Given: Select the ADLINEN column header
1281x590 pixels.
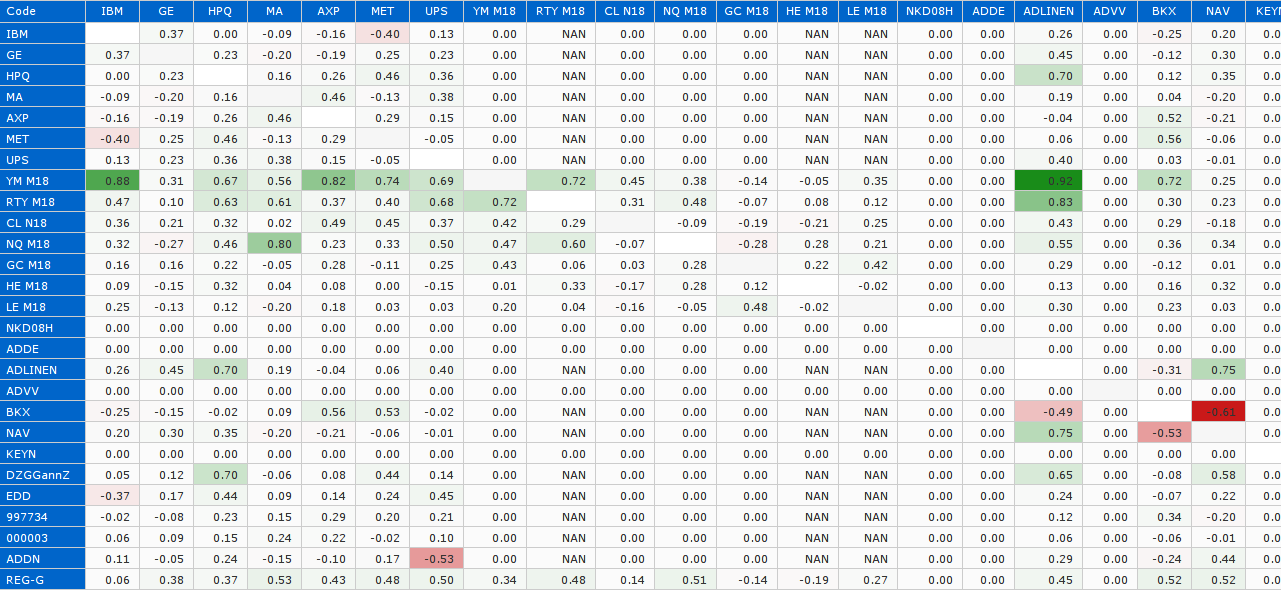Looking at the screenshot, I should click(1049, 11).
